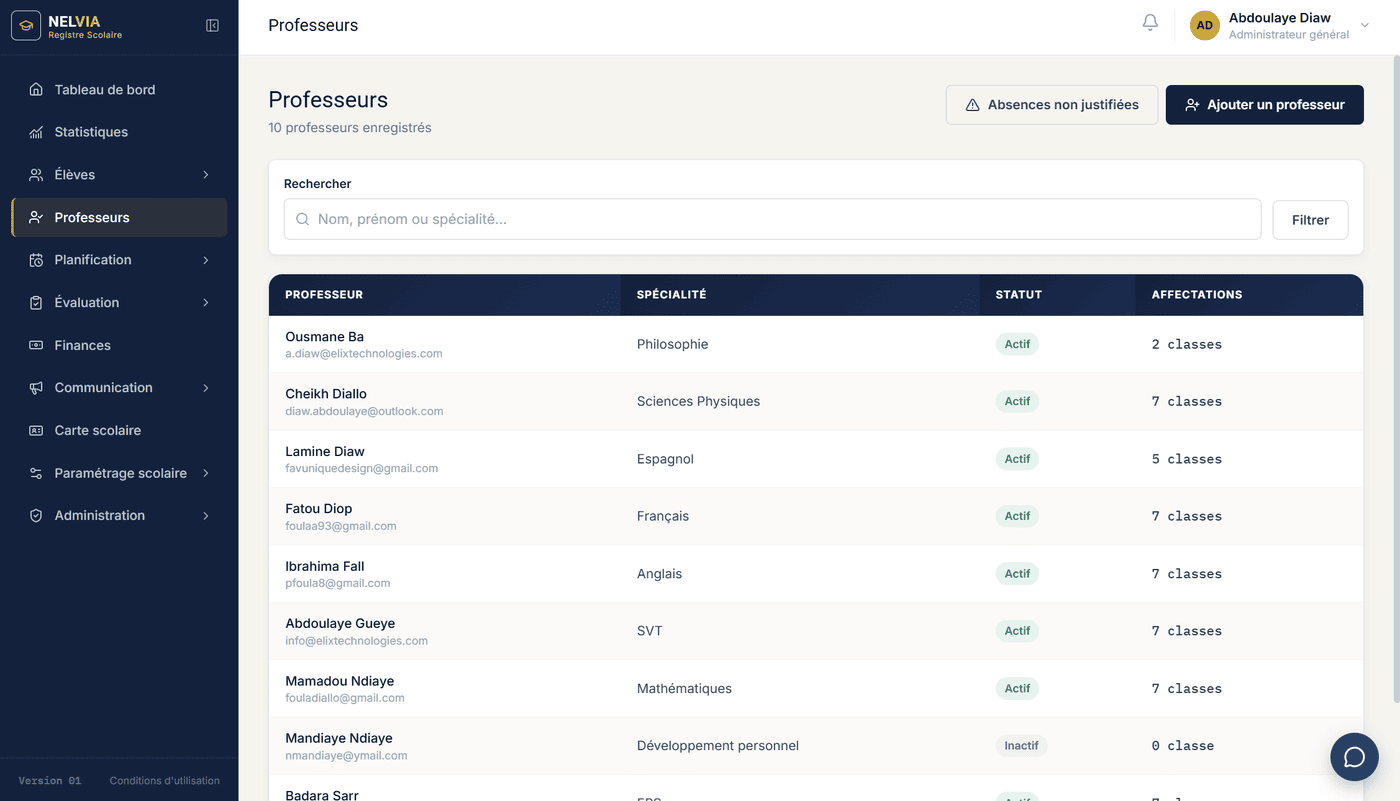Click the '2 classes' affectation value
This screenshot has width=1400, height=801.
pyautogui.click(x=1187, y=344)
